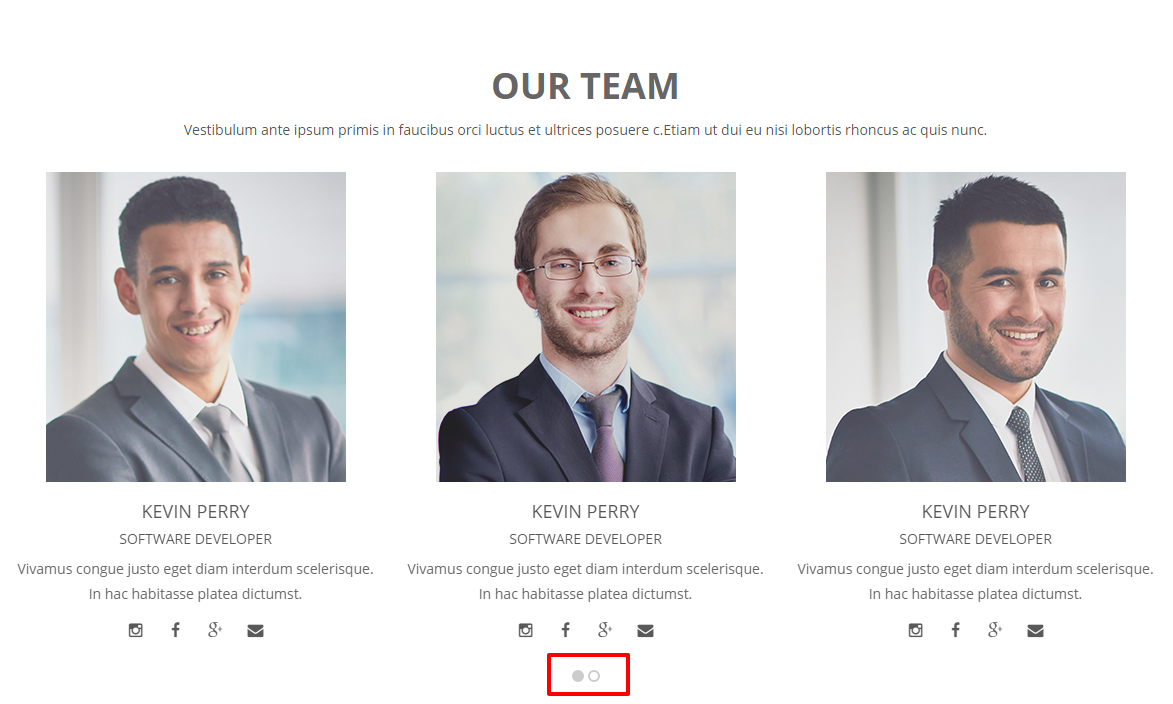1173x704 pixels.
Task: Click the right bearded team member's photo
Action: [x=976, y=327]
